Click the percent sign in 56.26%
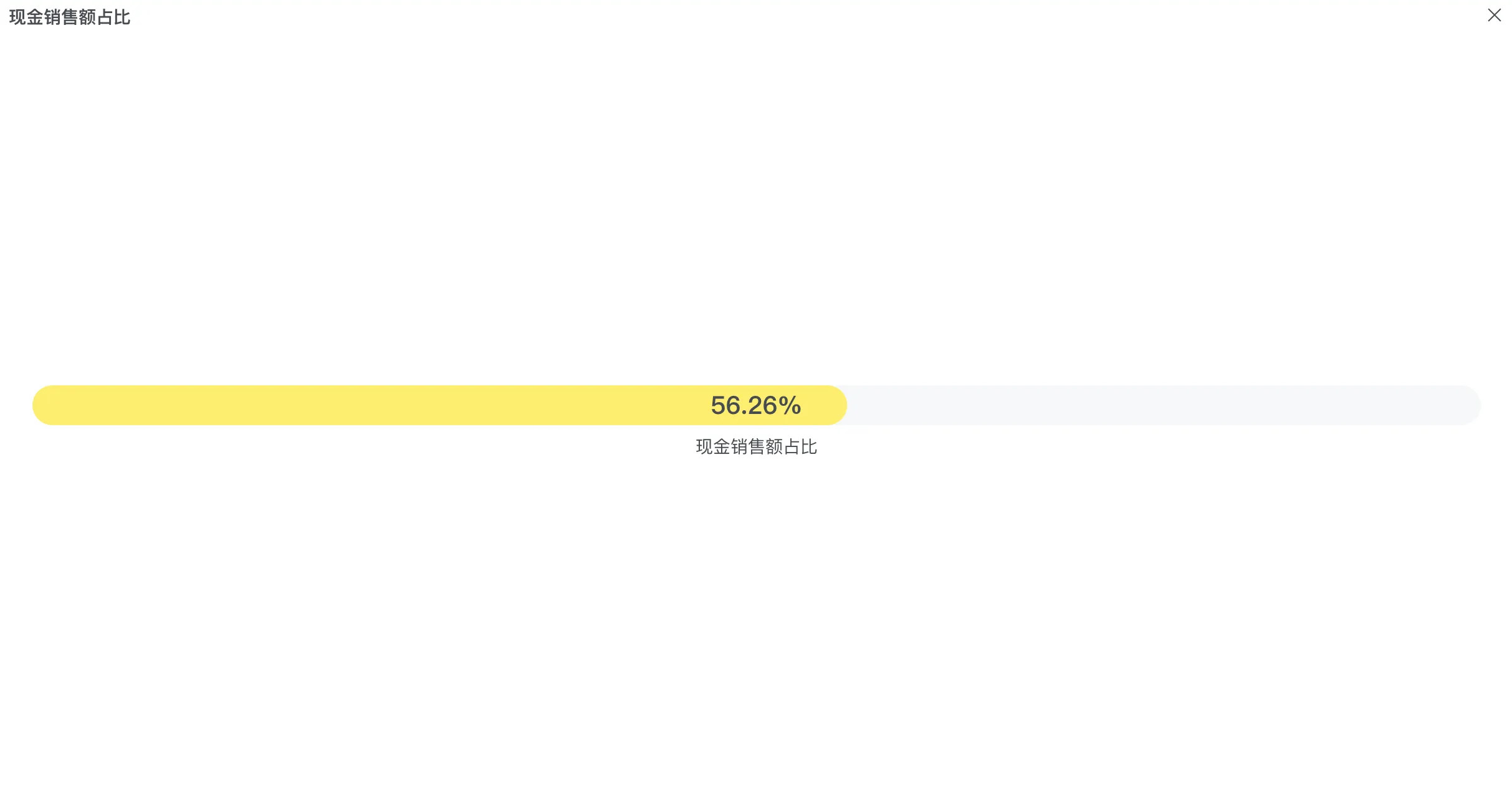This screenshot has height=793, width=1512. pyautogui.click(x=790, y=406)
